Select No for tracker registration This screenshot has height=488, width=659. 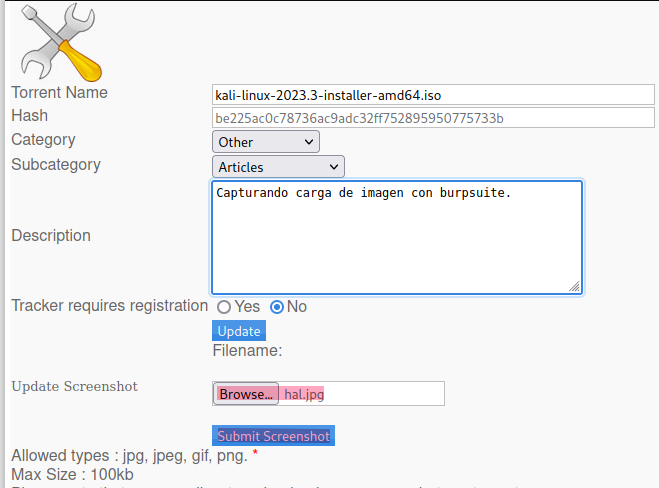(277, 307)
